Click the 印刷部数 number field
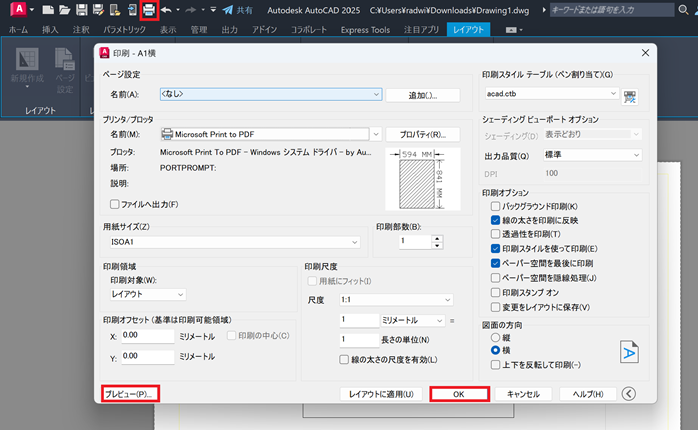This screenshot has width=698, height=430. point(415,242)
